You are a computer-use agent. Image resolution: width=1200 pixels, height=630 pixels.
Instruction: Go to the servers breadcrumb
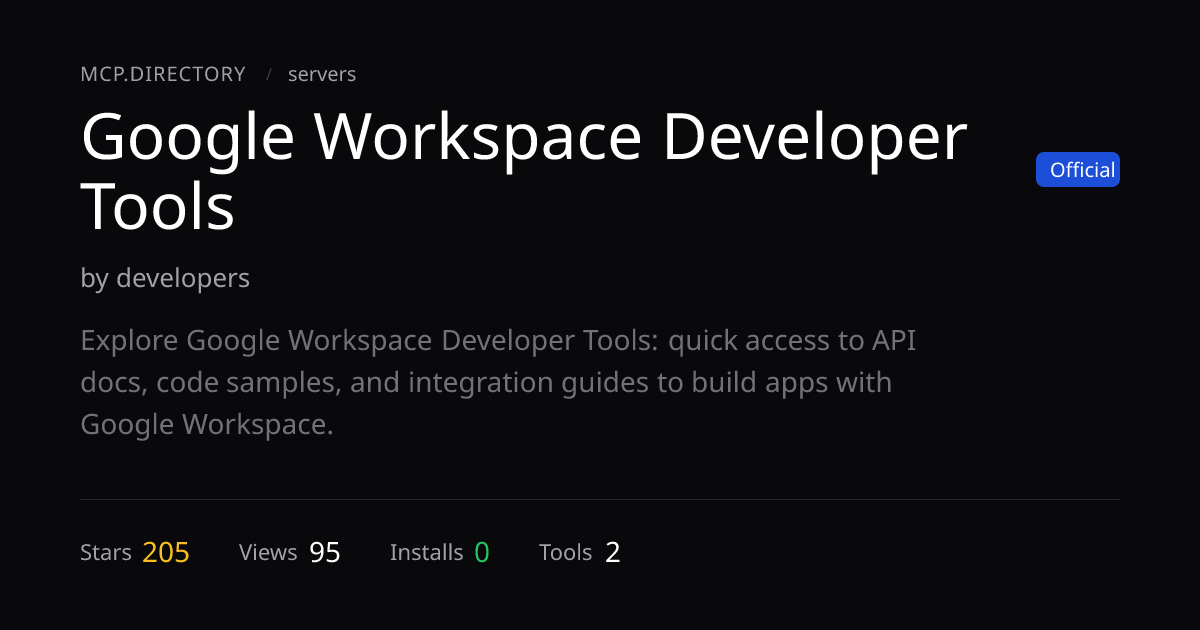click(x=322, y=74)
